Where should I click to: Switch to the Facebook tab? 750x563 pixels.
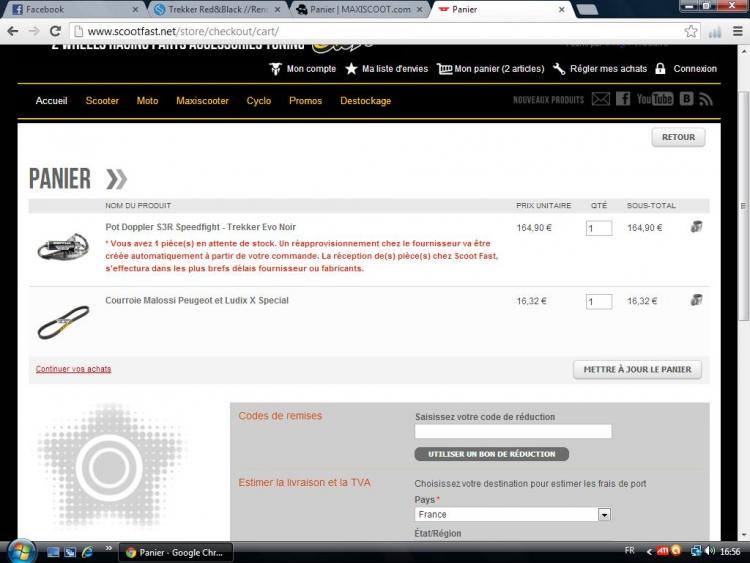[x=72, y=10]
